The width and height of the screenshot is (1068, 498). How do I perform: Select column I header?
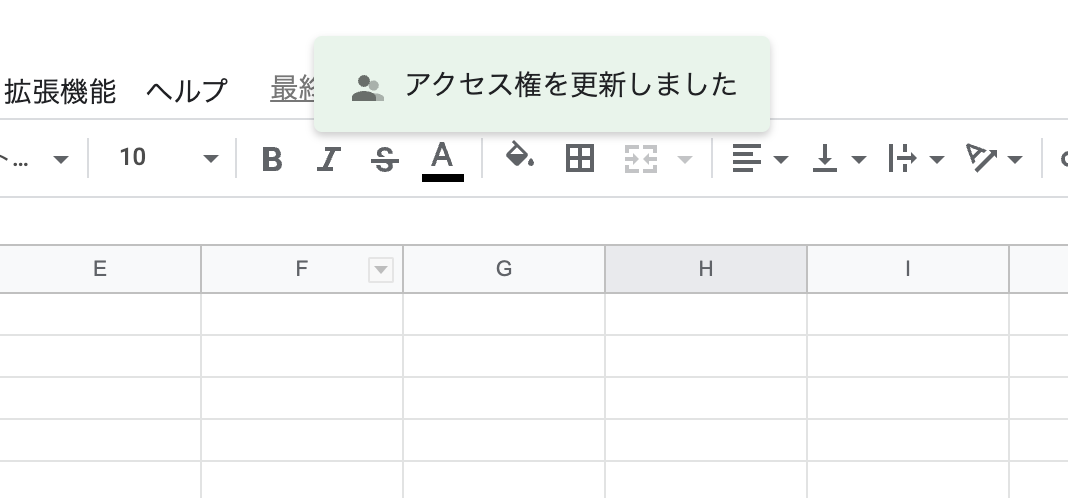click(x=907, y=269)
